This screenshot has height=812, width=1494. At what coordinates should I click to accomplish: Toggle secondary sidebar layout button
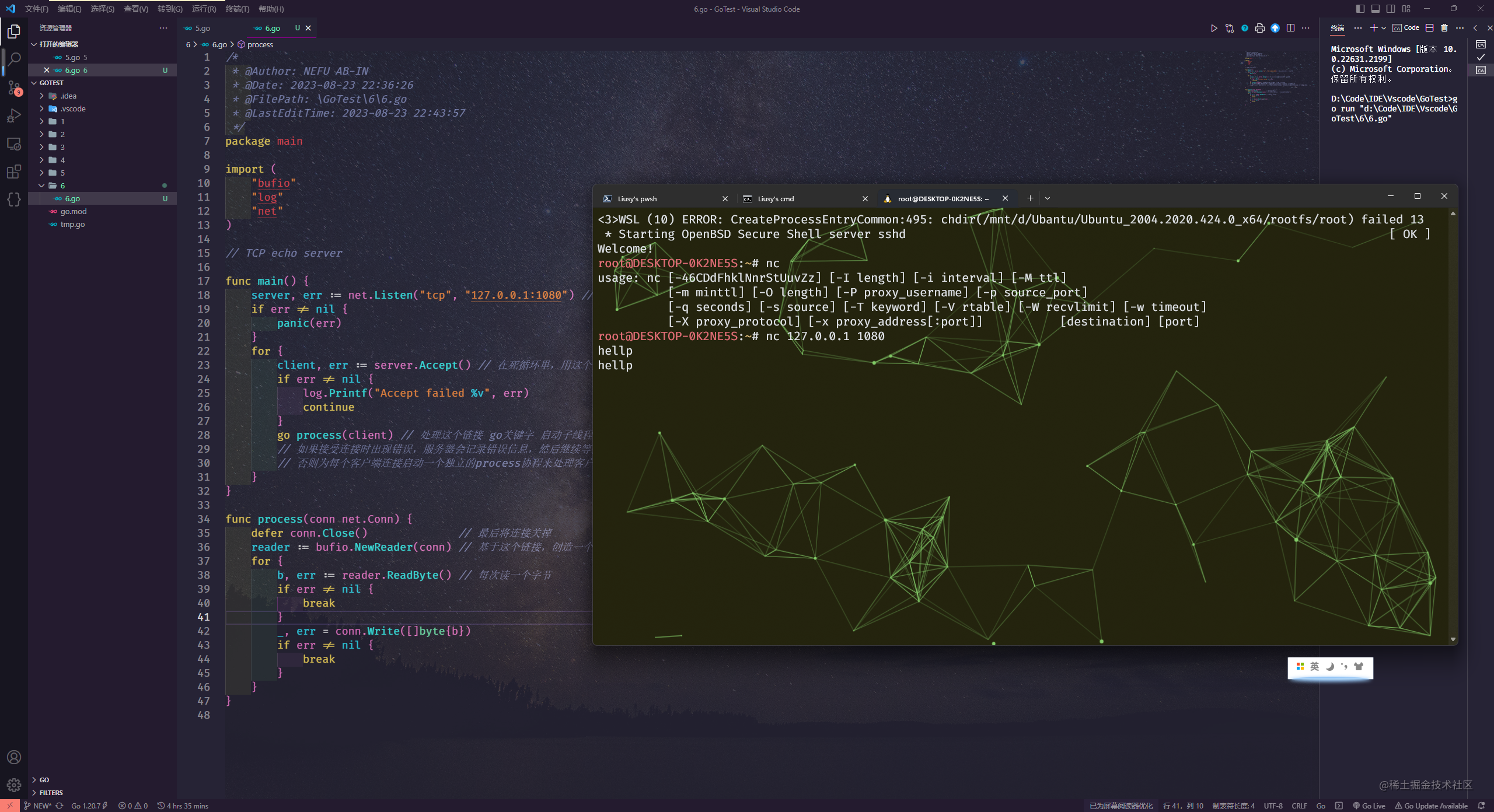[1391, 9]
